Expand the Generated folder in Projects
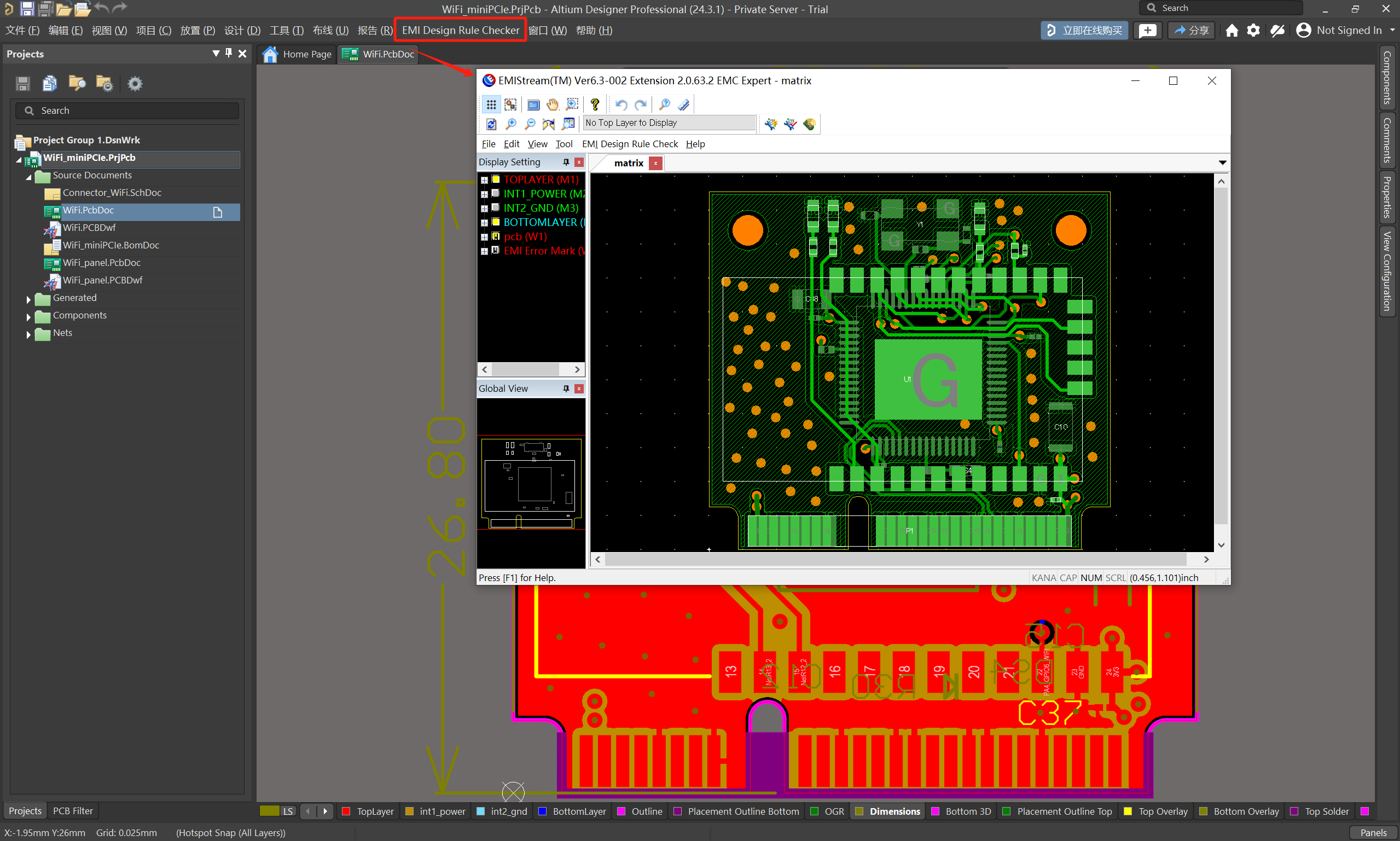The image size is (1400, 841). (x=28, y=299)
